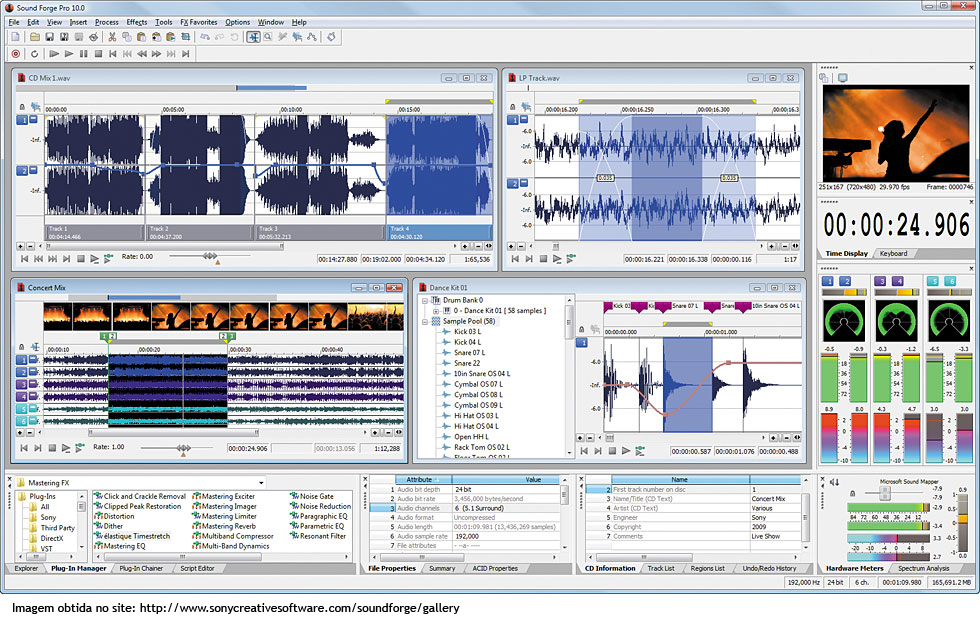Create a new file from the toolbar
Image resolution: width=980 pixels, height=620 pixels.
tap(15, 38)
